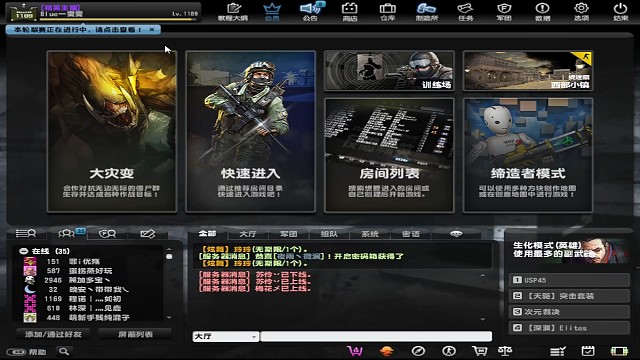Open the 缔造者模式 studio mode card
640x360 pixels.
click(x=528, y=155)
